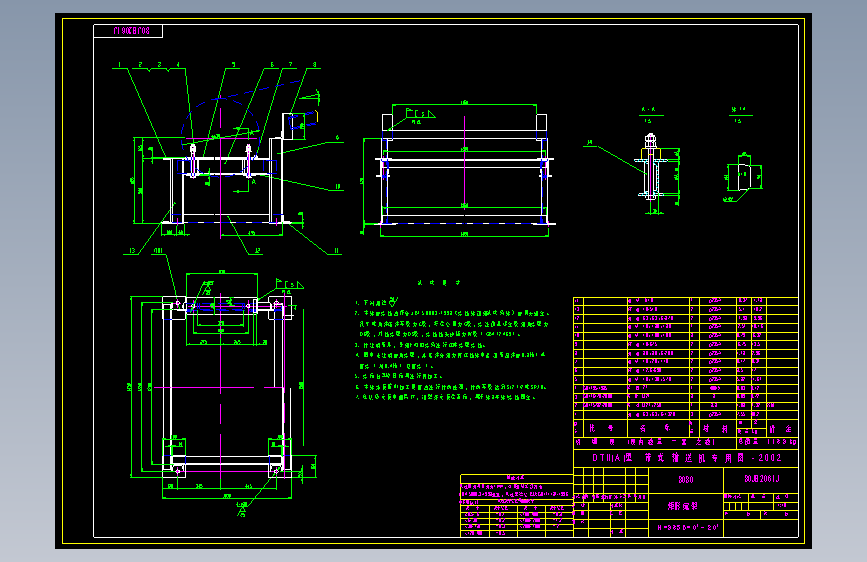This screenshot has height=562, width=867.
Task: Click the technical requirements heading
Action: 438,283
